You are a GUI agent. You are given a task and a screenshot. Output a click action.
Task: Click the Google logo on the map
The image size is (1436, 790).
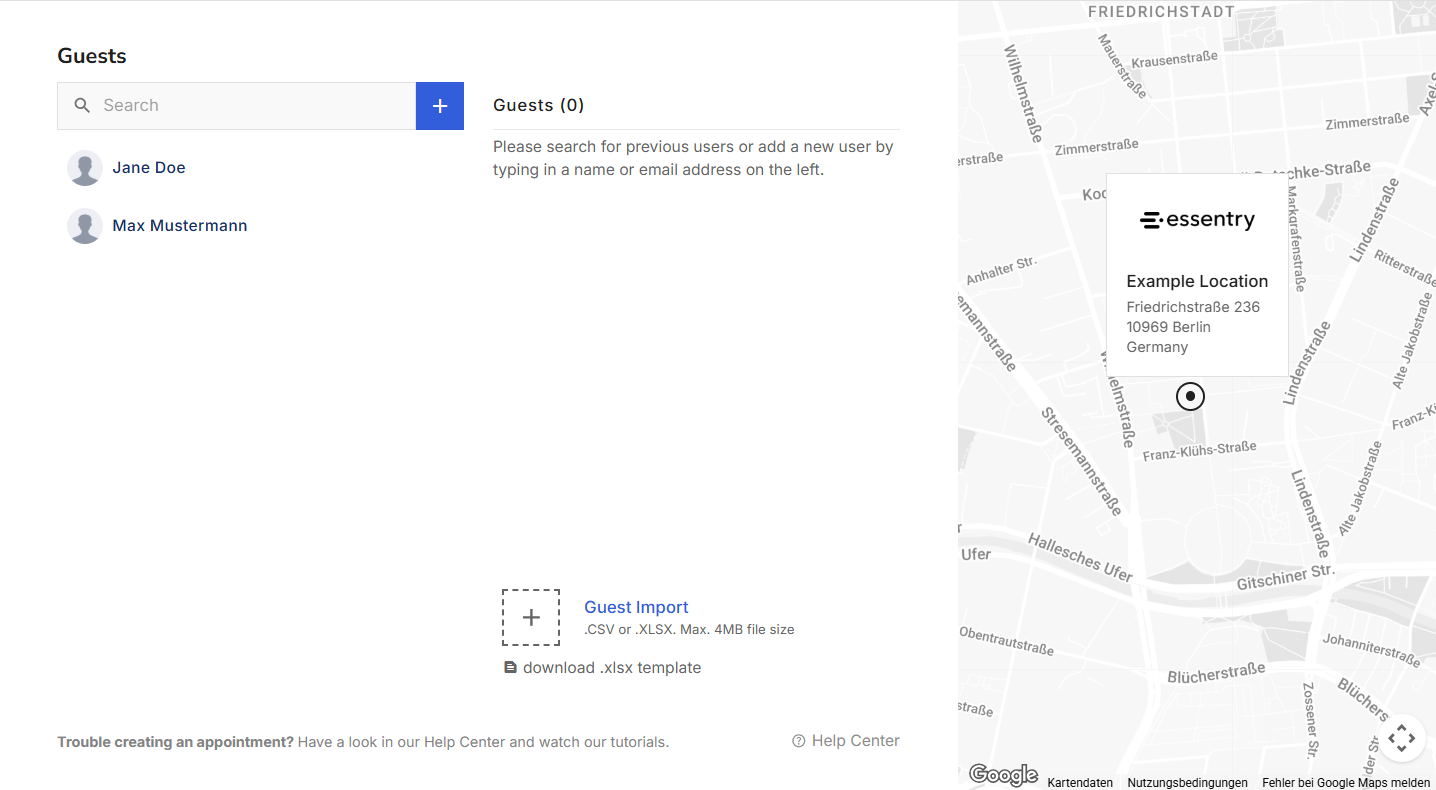click(1004, 775)
